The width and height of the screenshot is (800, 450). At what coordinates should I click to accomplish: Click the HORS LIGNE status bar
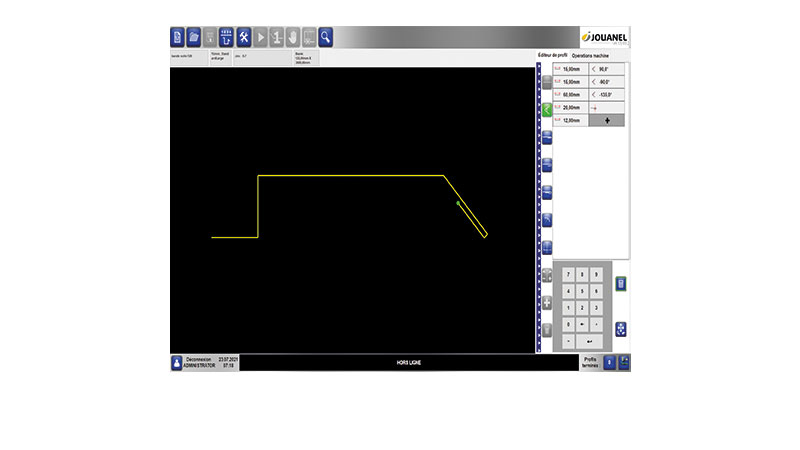[x=409, y=363]
